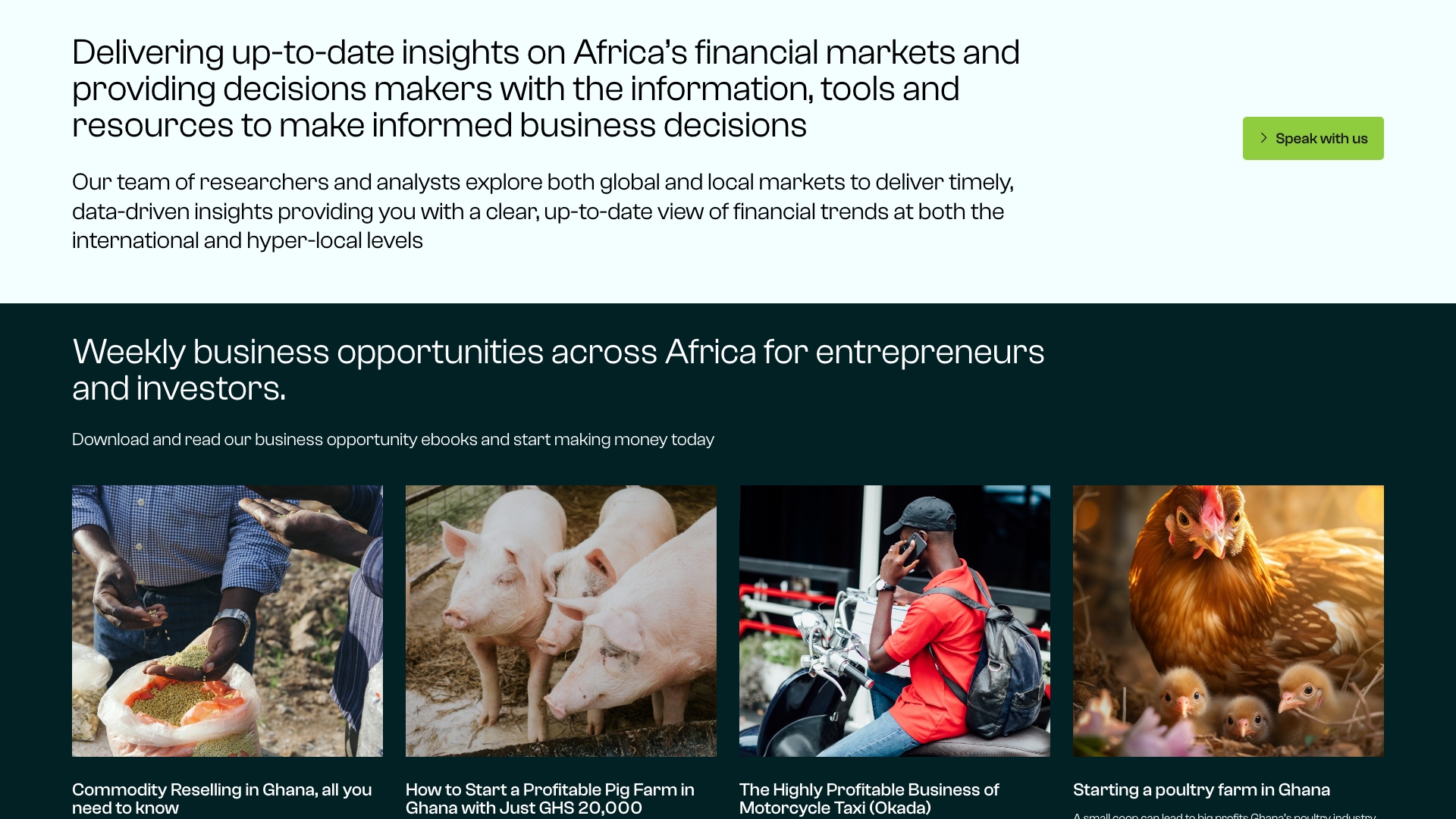
Task: Click the 'Weekly business opportunities' heading
Action: click(x=557, y=369)
